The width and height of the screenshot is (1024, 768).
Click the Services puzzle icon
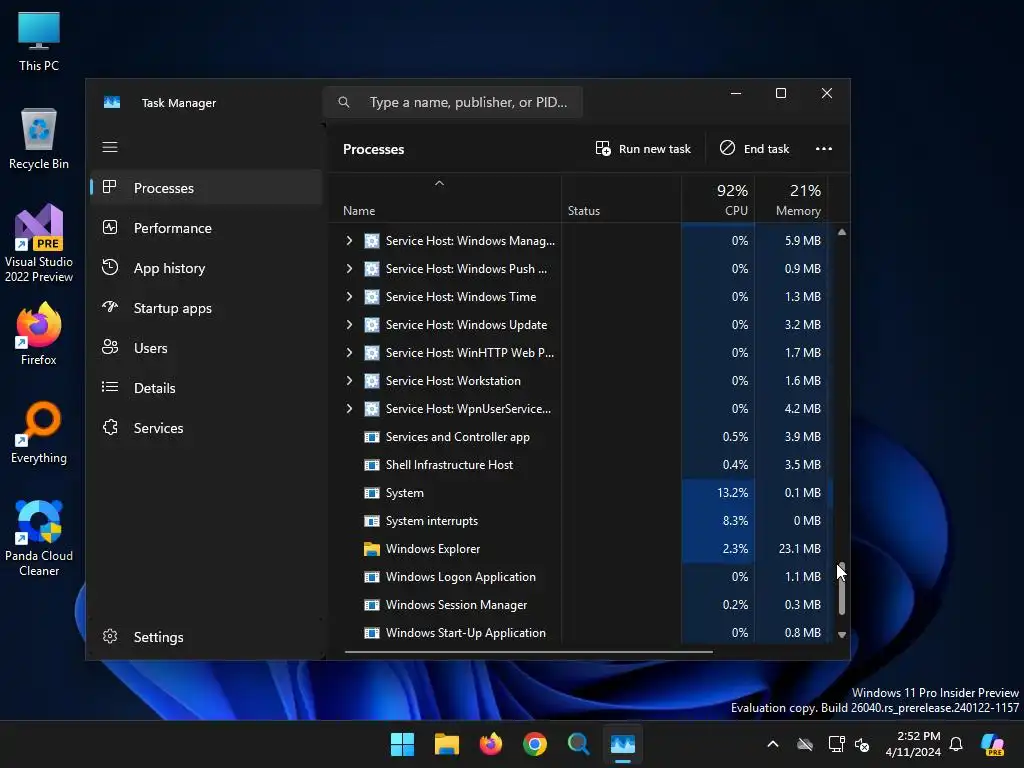pos(110,427)
